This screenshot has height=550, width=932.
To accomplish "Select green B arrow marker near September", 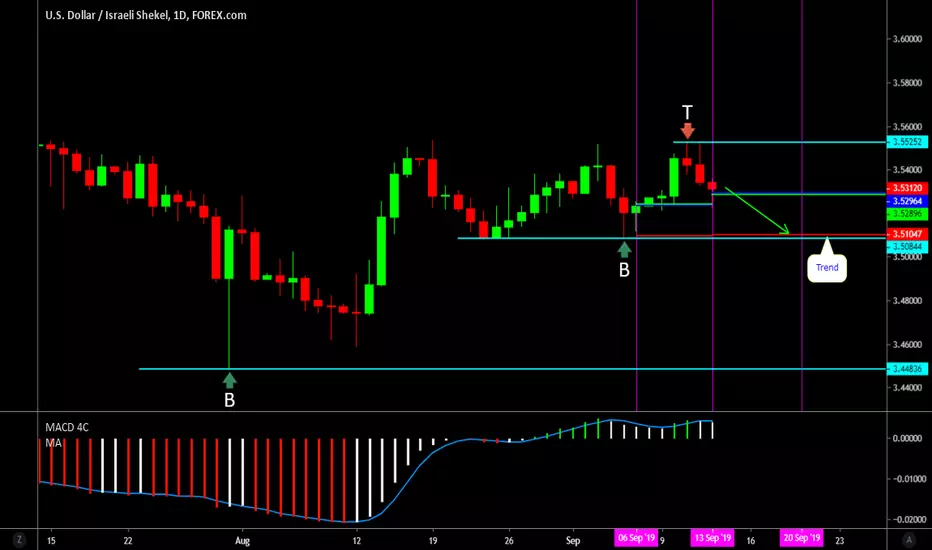I will [624, 249].
